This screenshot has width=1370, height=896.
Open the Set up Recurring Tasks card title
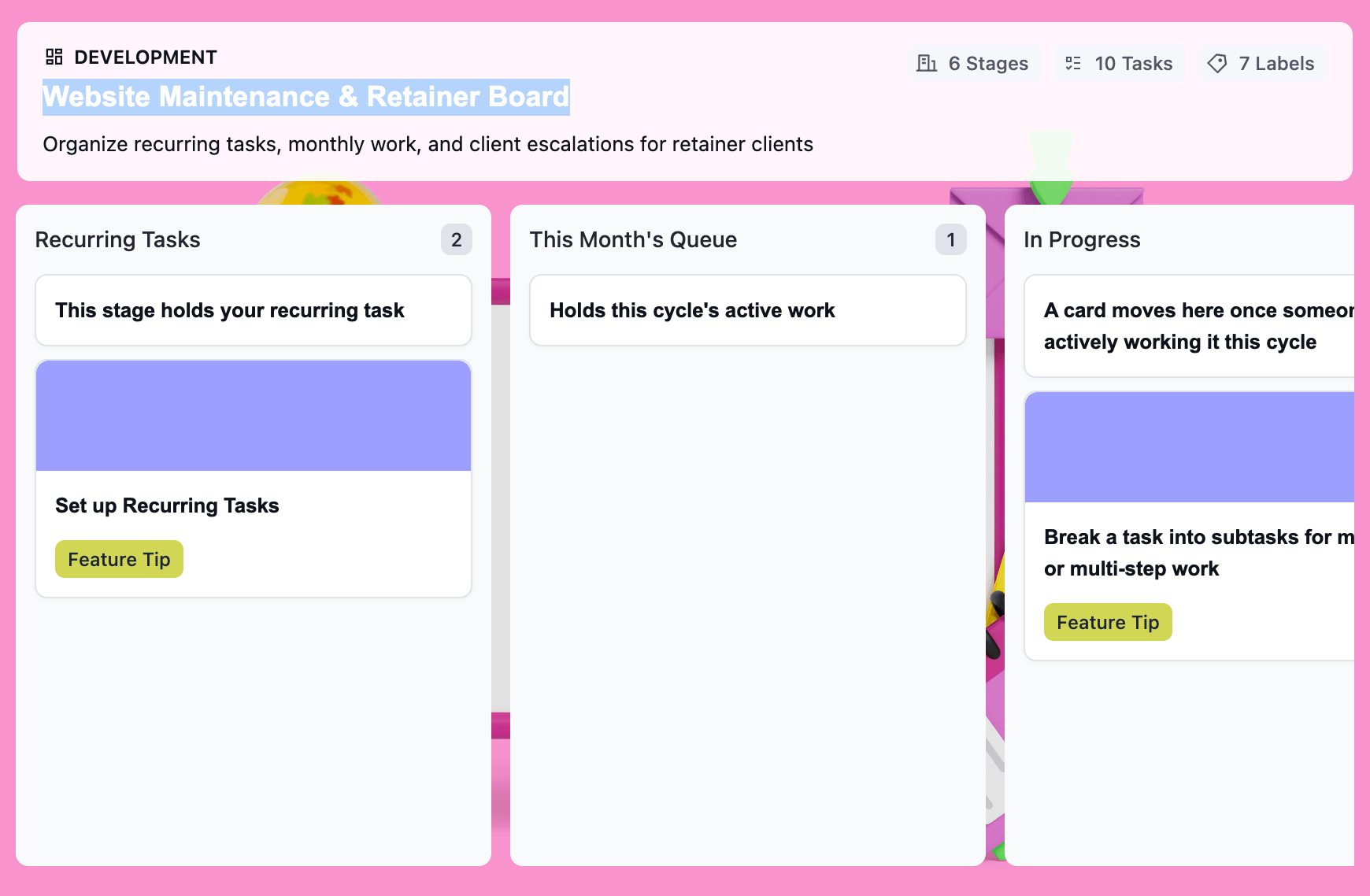[167, 505]
